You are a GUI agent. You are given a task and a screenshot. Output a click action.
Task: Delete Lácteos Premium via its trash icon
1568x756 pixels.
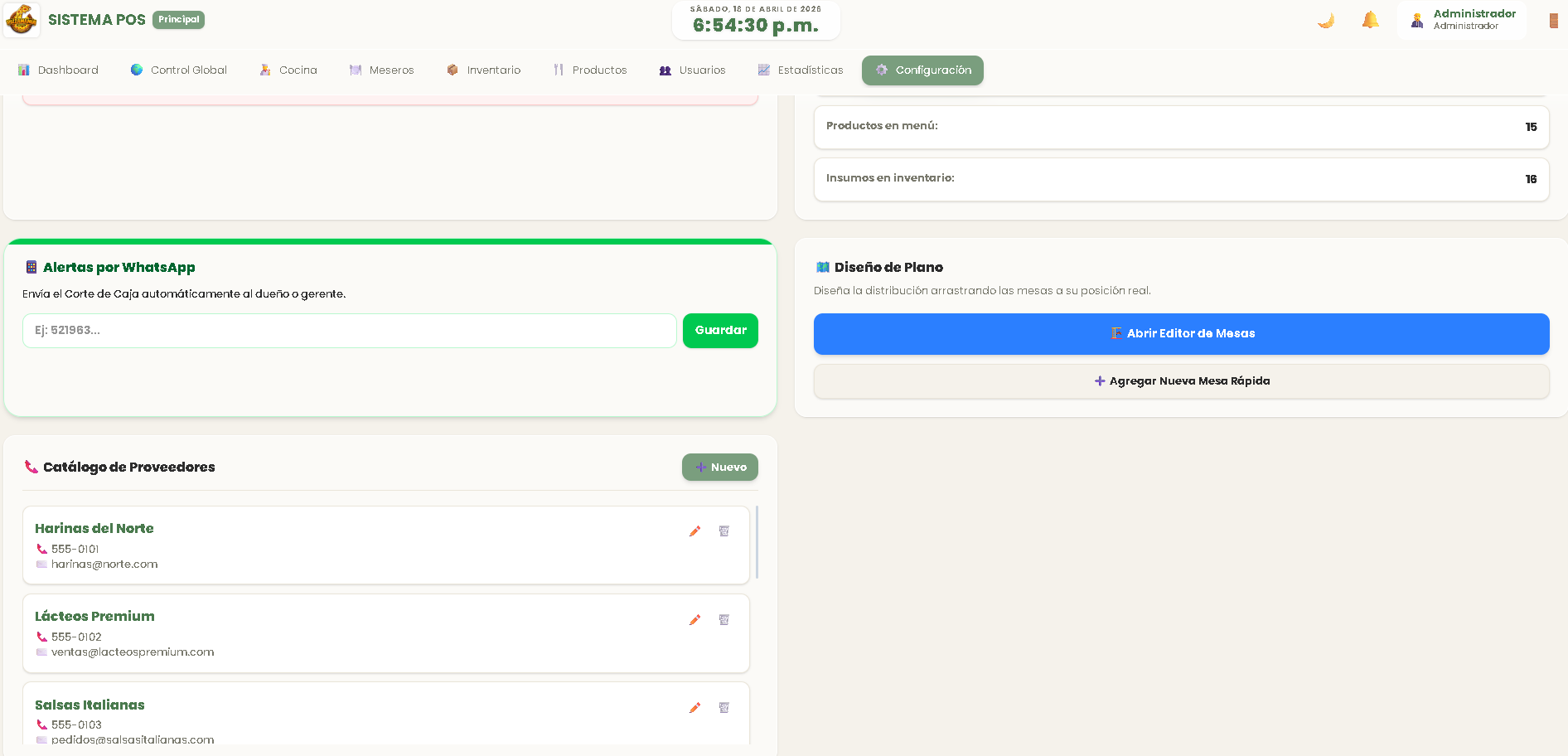pyautogui.click(x=724, y=619)
